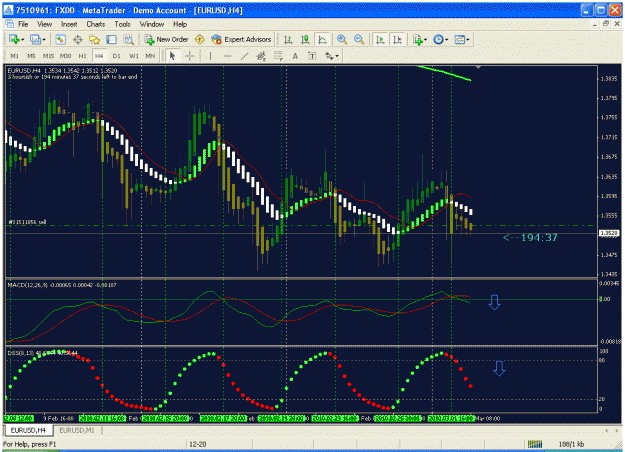
Task: Switch to bar chart display
Action: point(288,39)
